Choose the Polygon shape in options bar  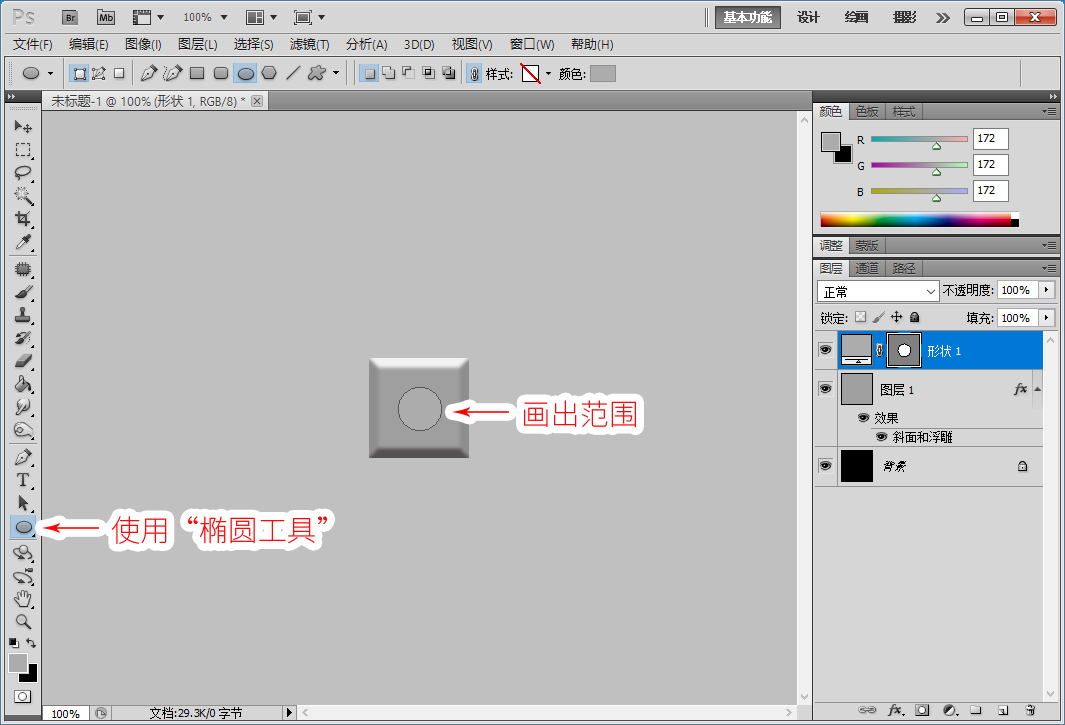[269, 73]
